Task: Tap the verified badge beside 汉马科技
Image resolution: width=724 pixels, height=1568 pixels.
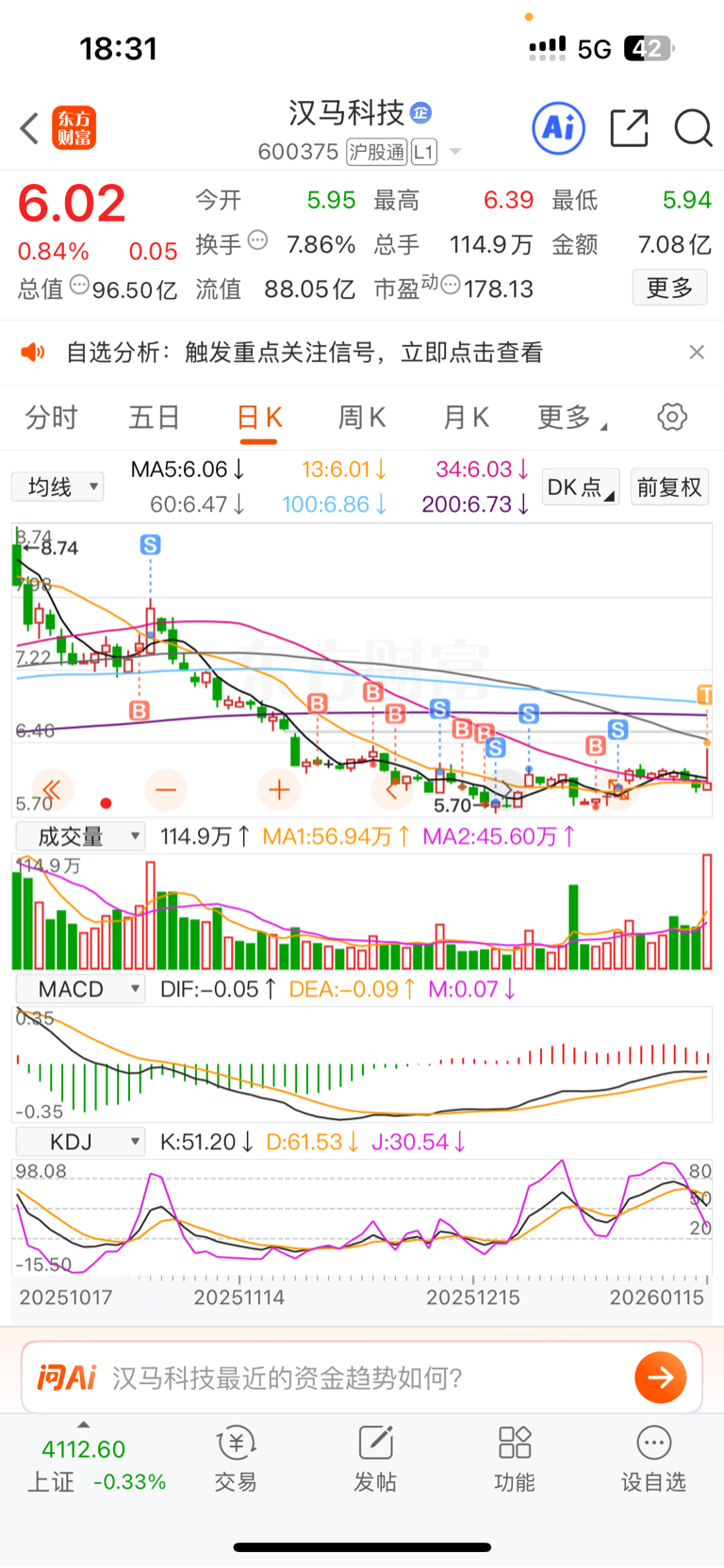Action: coord(420,113)
